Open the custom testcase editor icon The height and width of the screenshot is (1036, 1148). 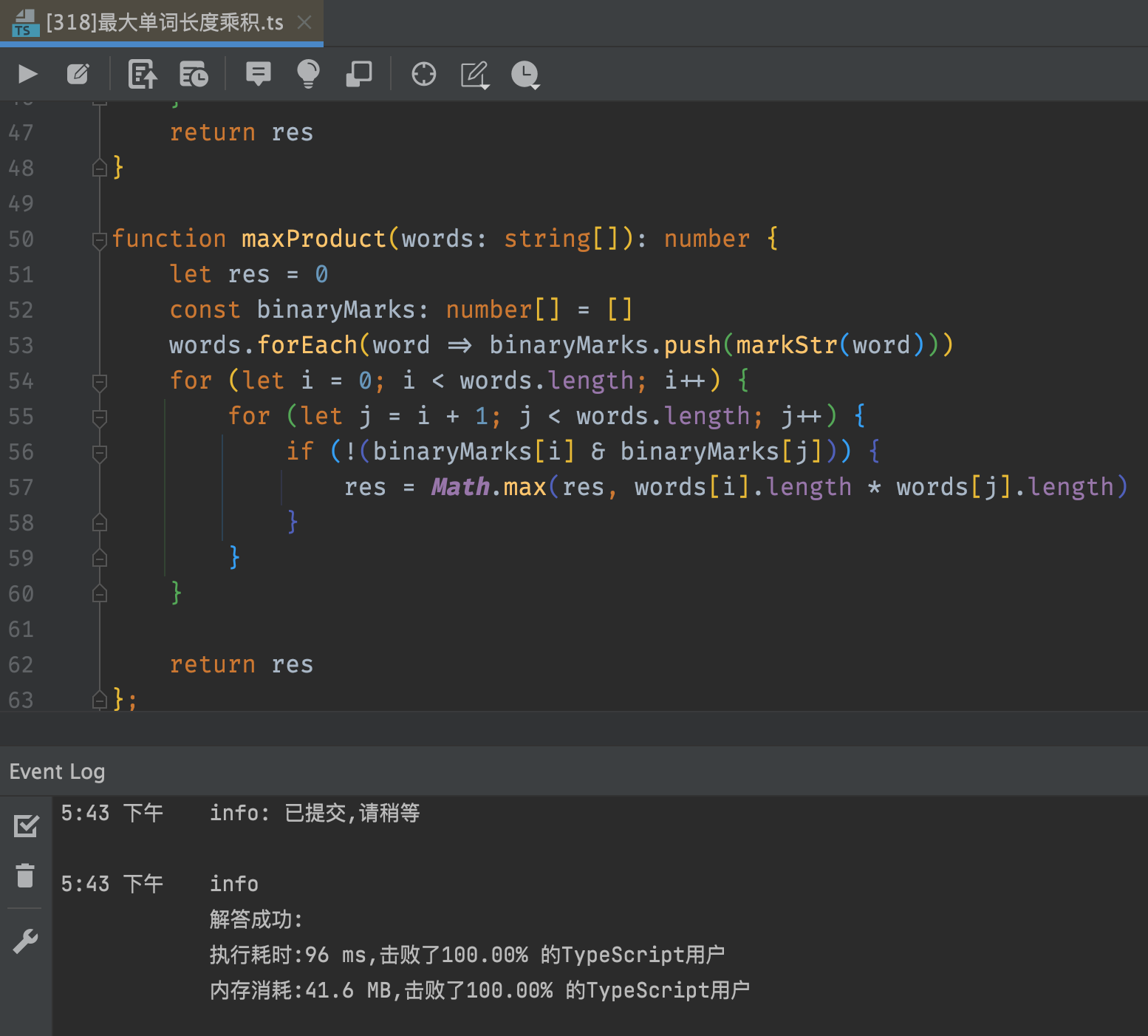point(78,74)
